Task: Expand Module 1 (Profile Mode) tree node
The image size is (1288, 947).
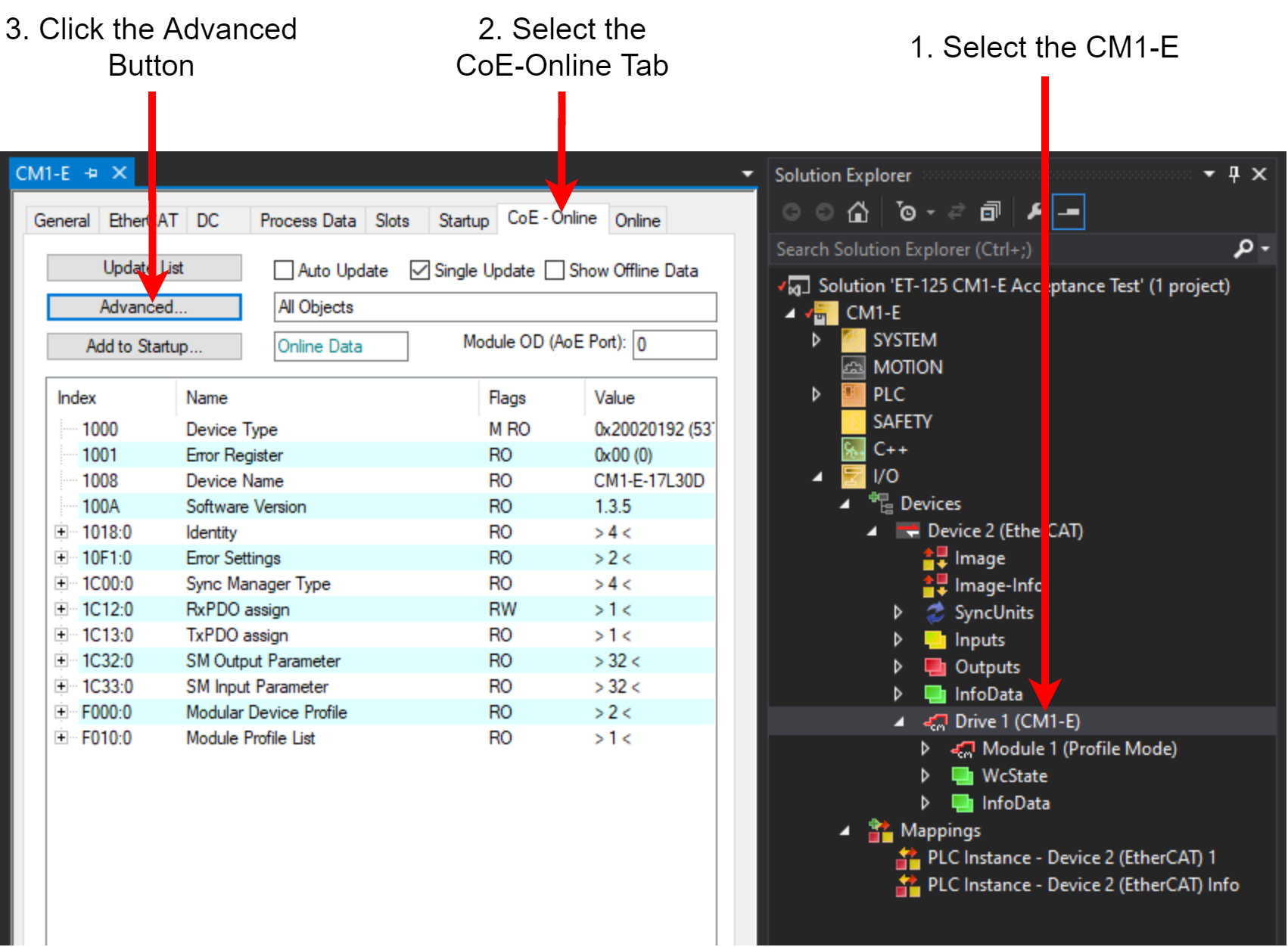Action: 925,749
